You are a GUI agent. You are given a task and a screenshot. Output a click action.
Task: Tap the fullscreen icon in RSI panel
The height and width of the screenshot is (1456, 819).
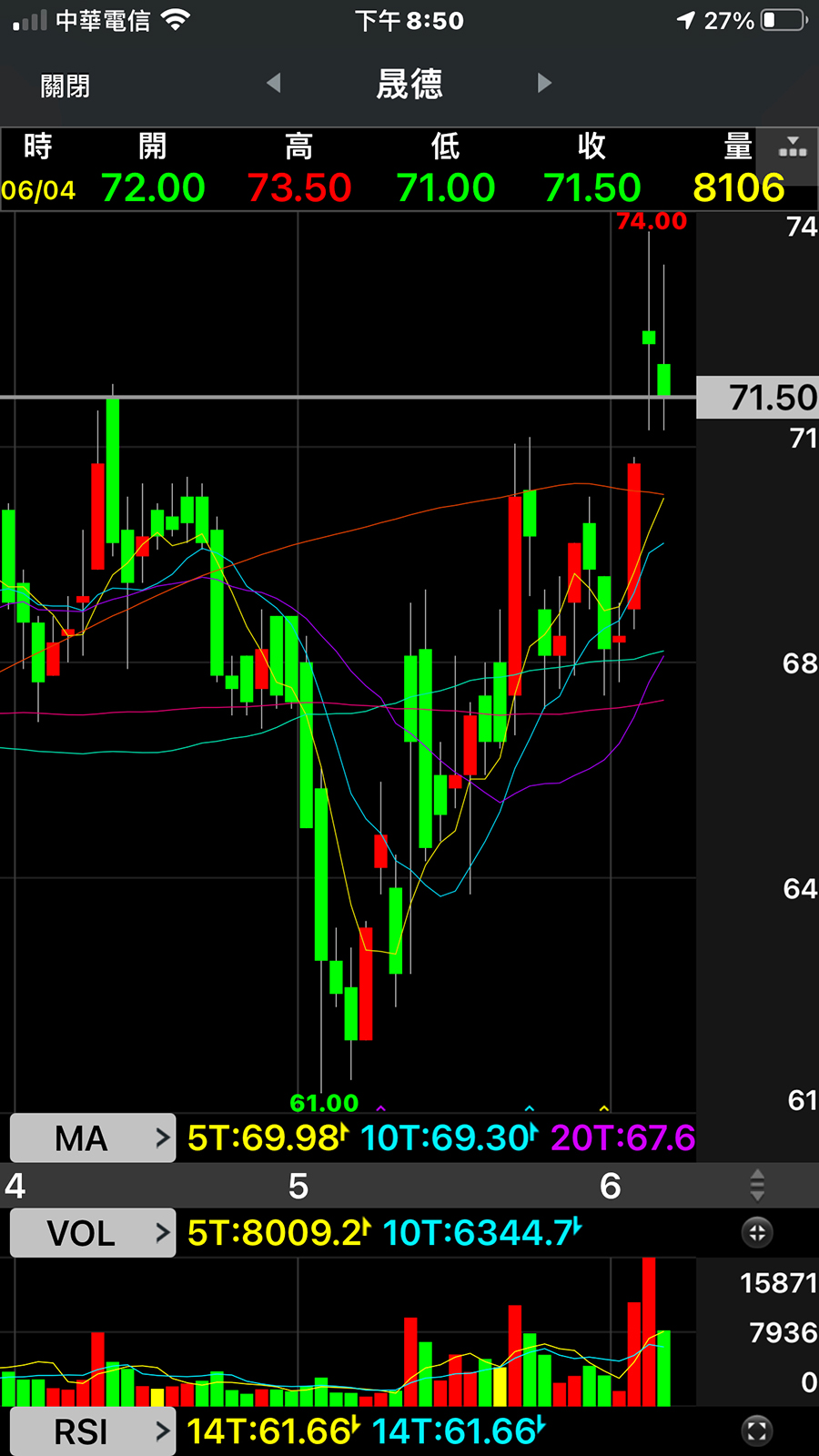coord(757,1431)
